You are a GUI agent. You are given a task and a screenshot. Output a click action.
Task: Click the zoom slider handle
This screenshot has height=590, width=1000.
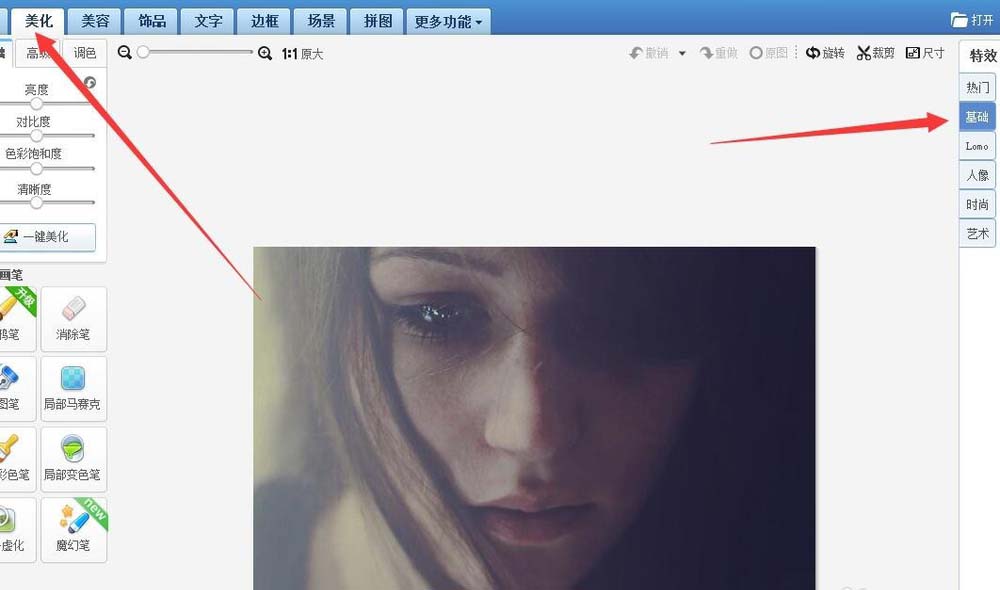point(143,52)
